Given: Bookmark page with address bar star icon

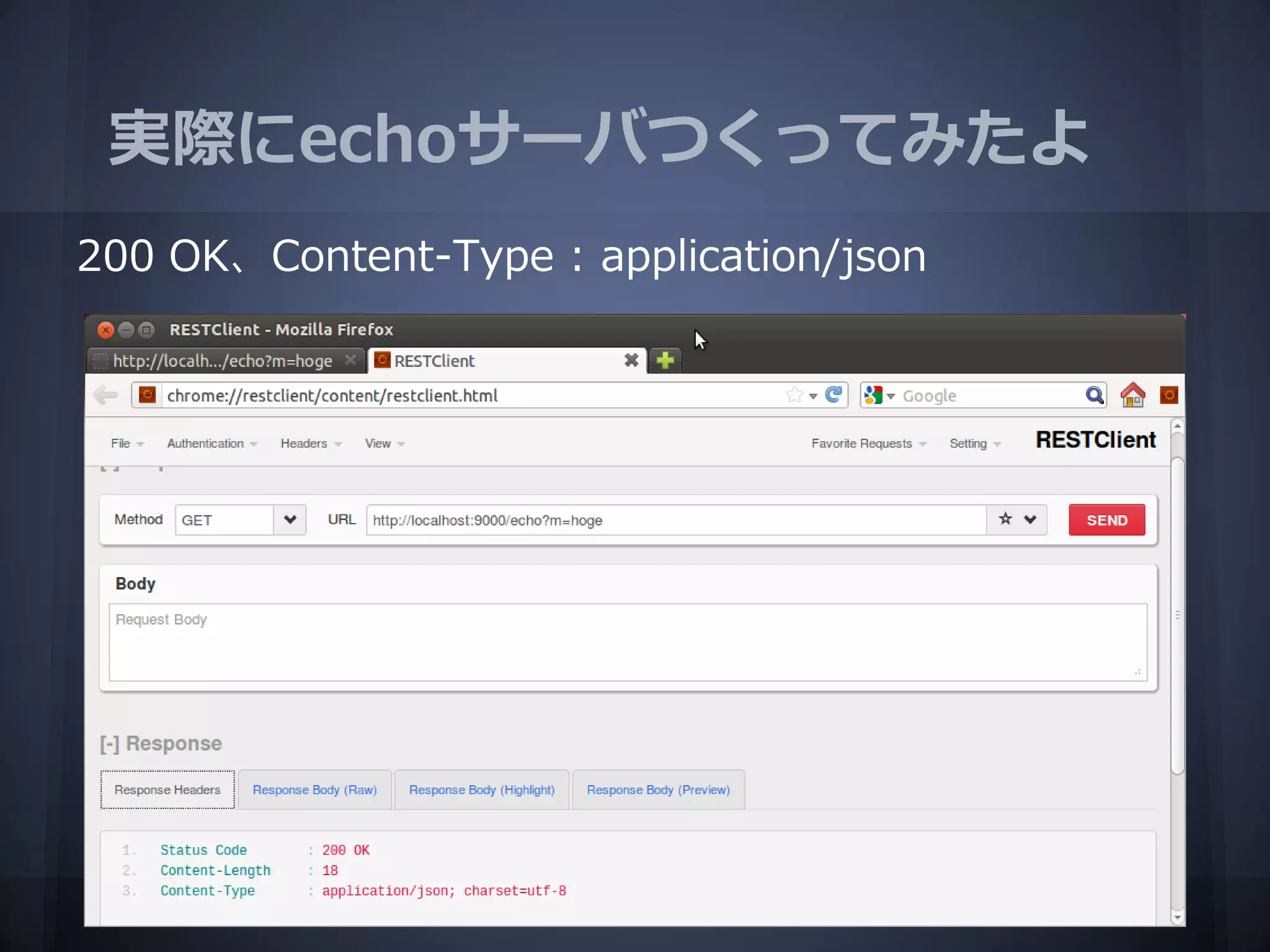Looking at the screenshot, I should point(794,395).
